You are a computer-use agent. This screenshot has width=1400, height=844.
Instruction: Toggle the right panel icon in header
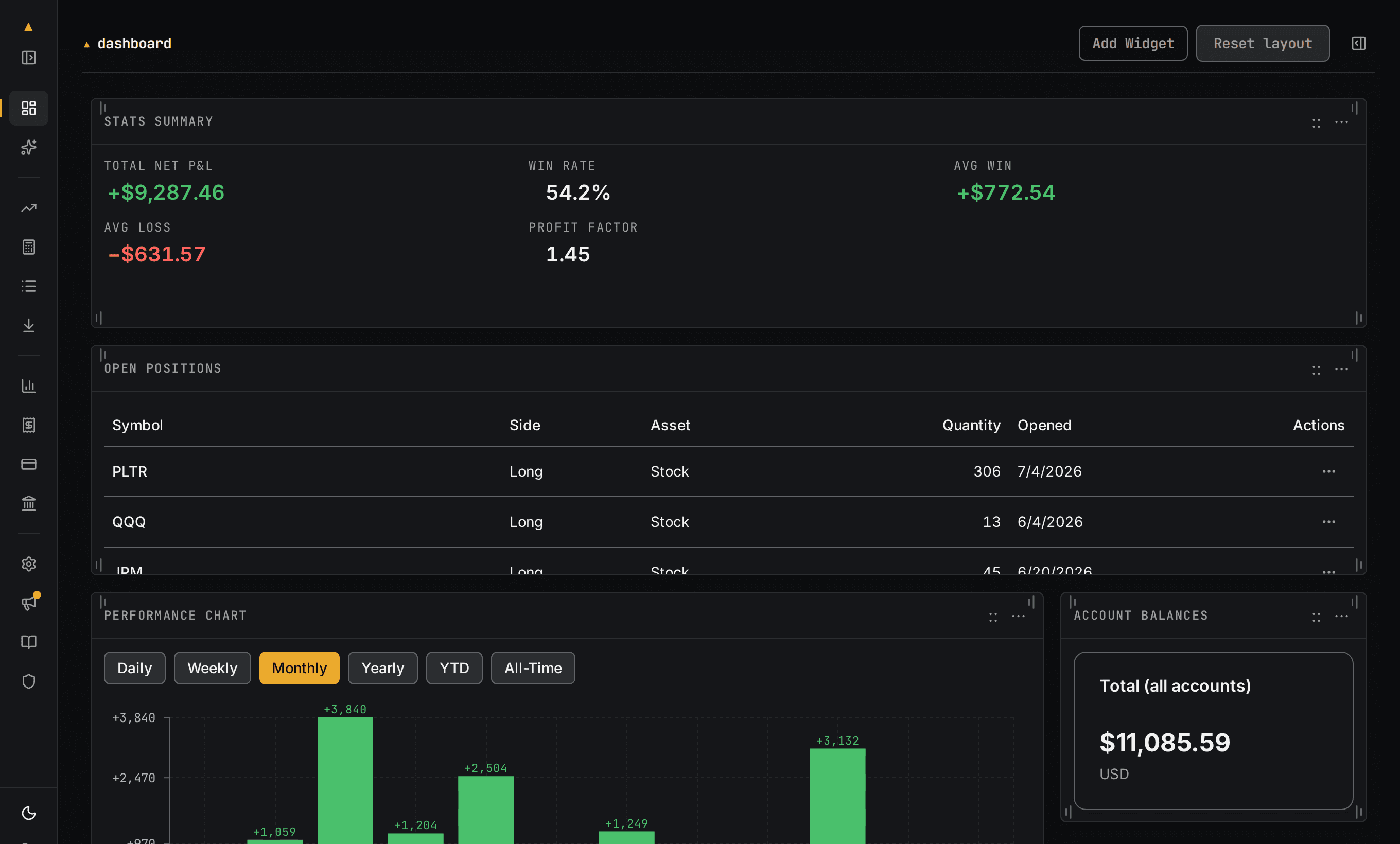pyautogui.click(x=1358, y=43)
